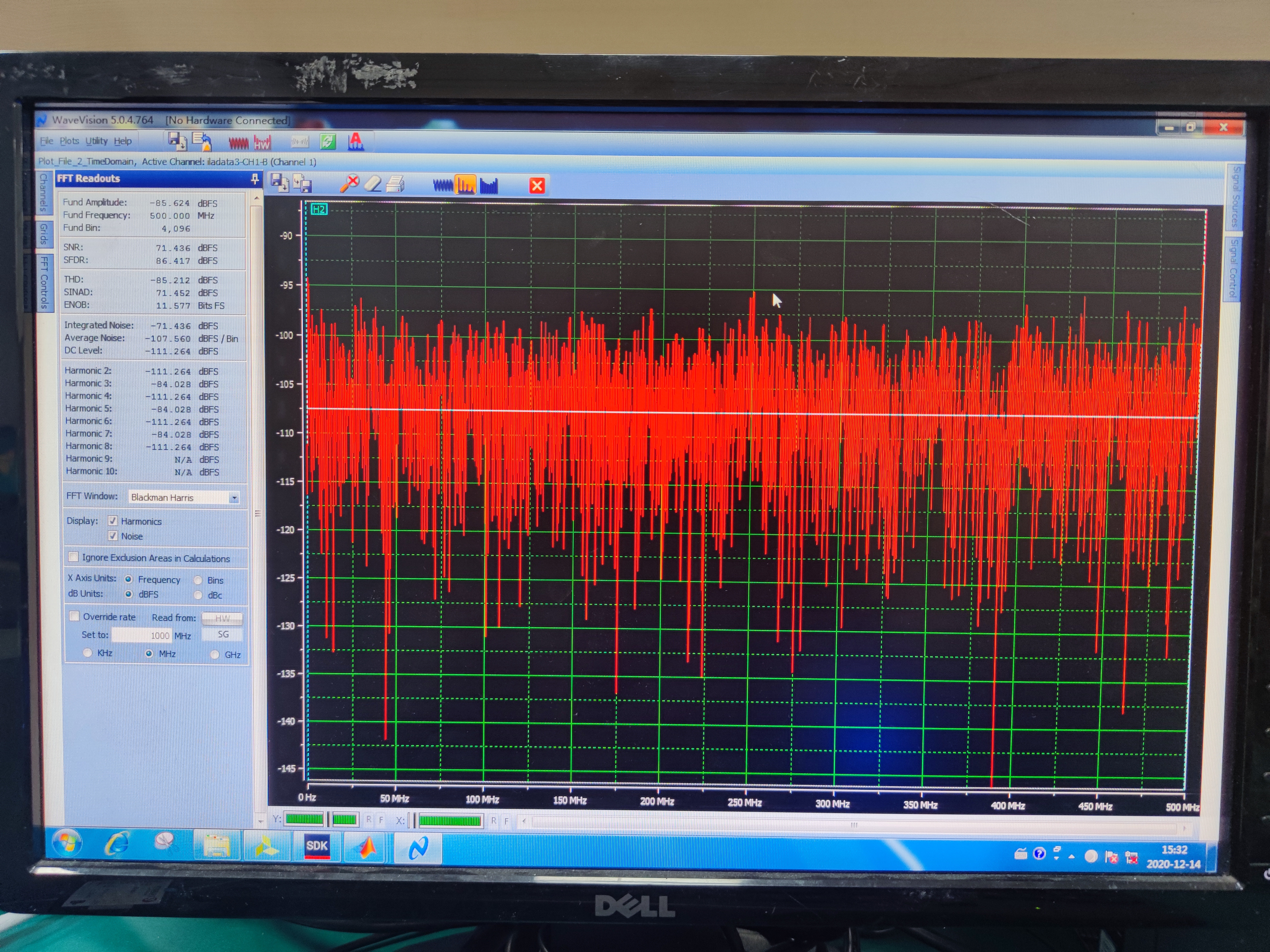Click the red X close plot icon
The height and width of the screenshot is (952, 1270).
pos(537,185)
